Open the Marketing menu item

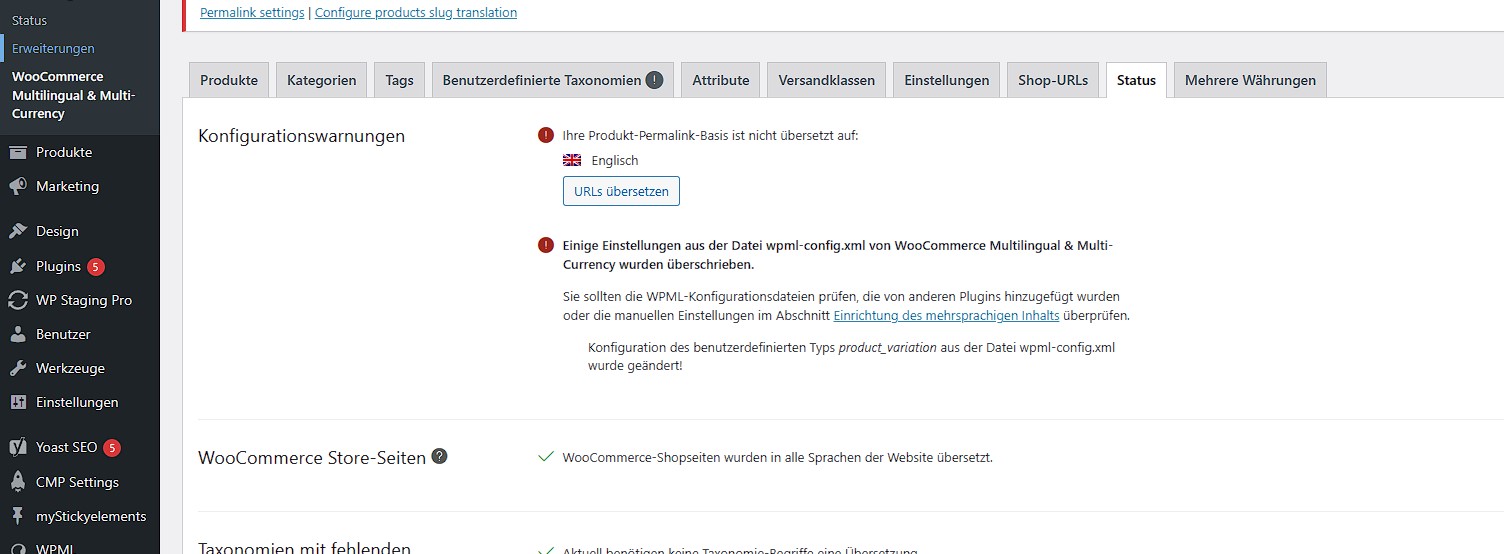pyautogui.click(x=67, y=186)
